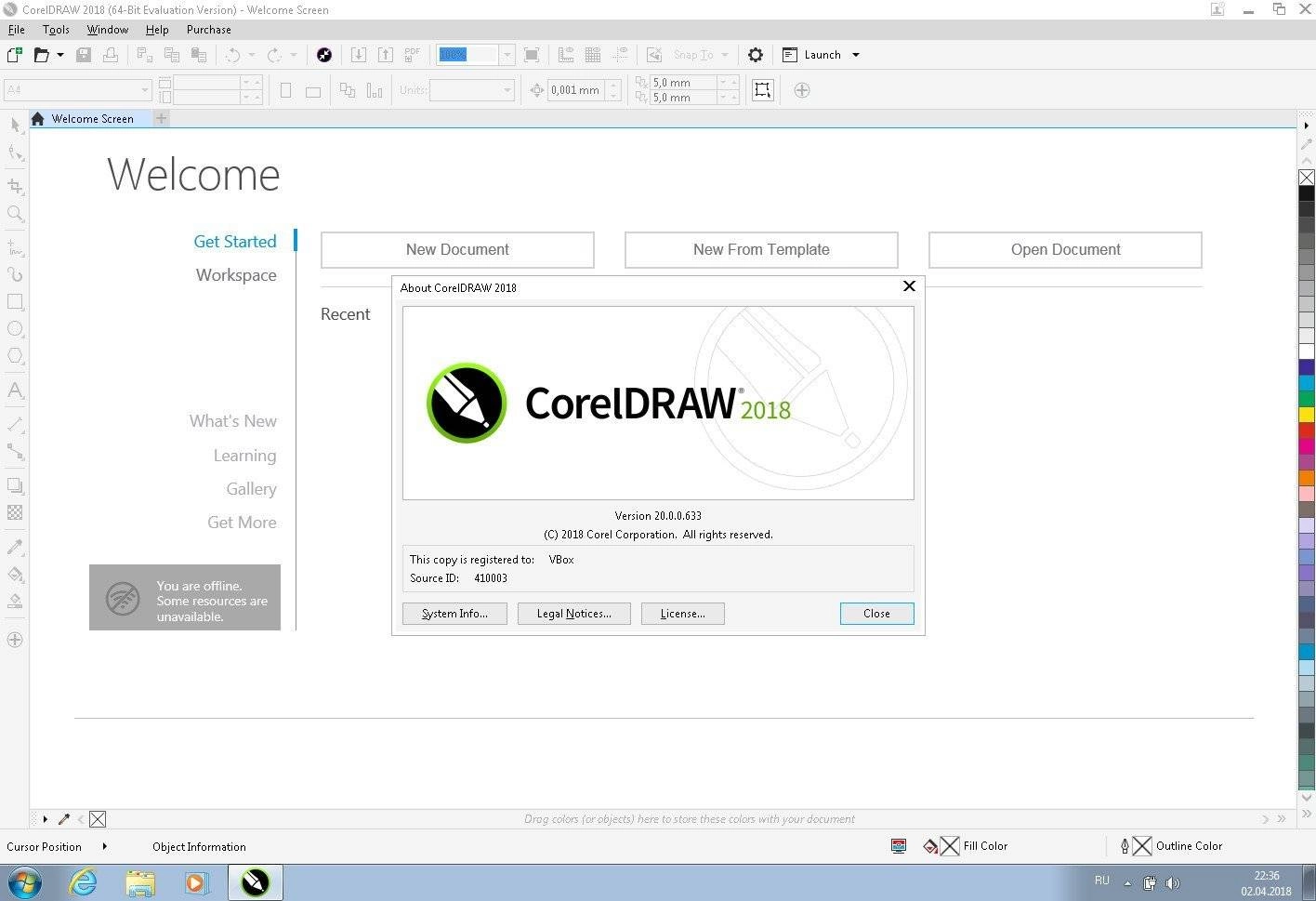Click the volume icon in system tray
This screenshot has height=901, width=1316.
pos(1173,883)
